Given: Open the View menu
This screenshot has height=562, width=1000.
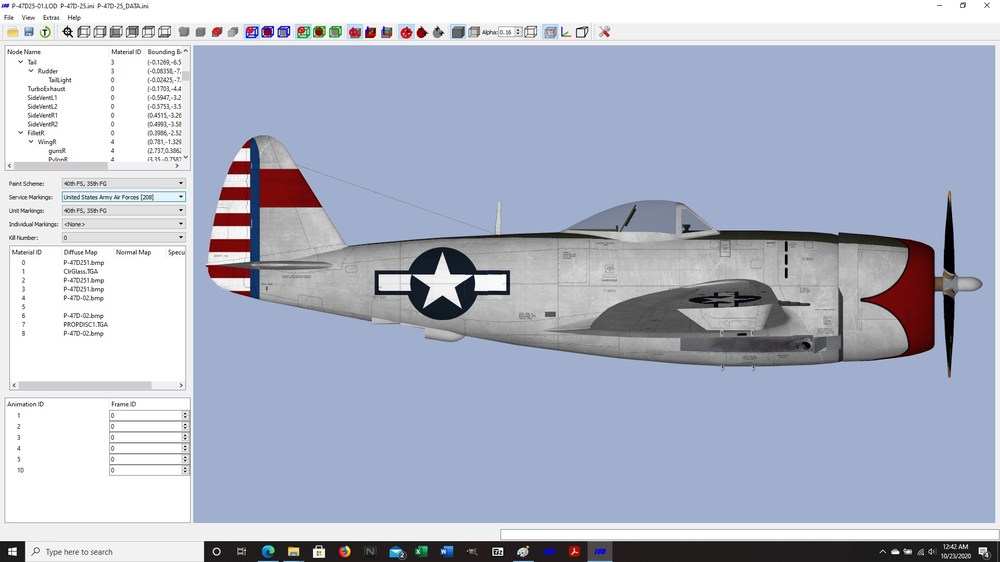Looking at the screenshot, I should click(x=28, y=18).
